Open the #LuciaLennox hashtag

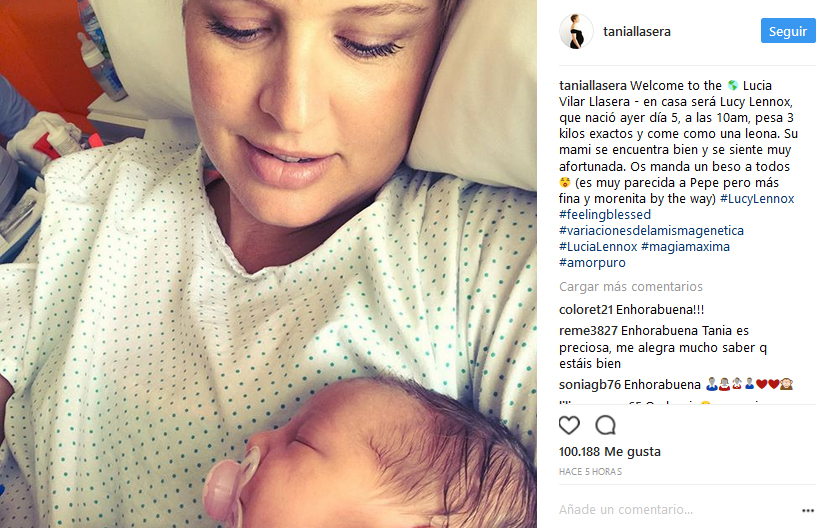coord(598,247)
